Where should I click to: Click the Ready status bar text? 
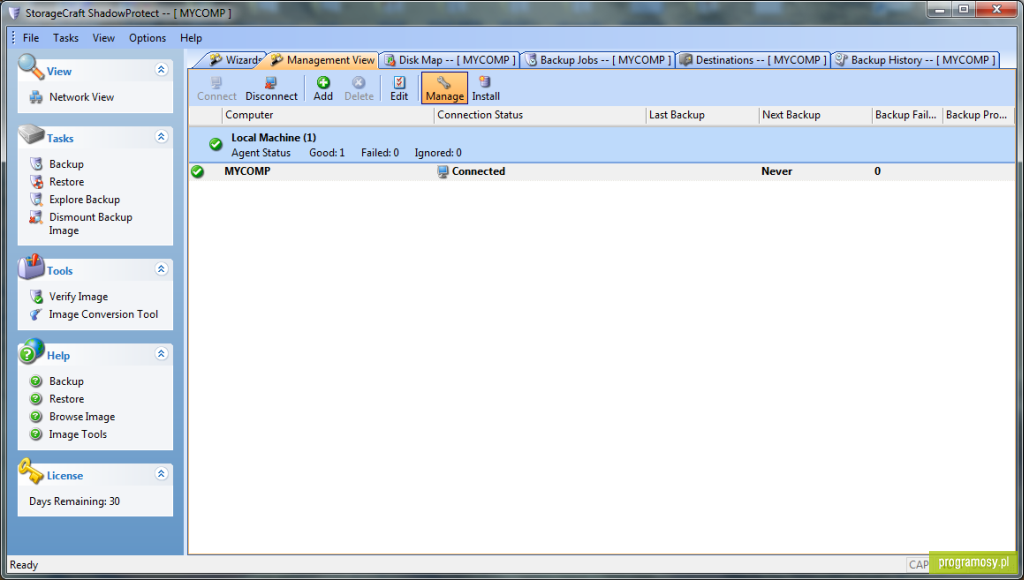pos(24,565)
